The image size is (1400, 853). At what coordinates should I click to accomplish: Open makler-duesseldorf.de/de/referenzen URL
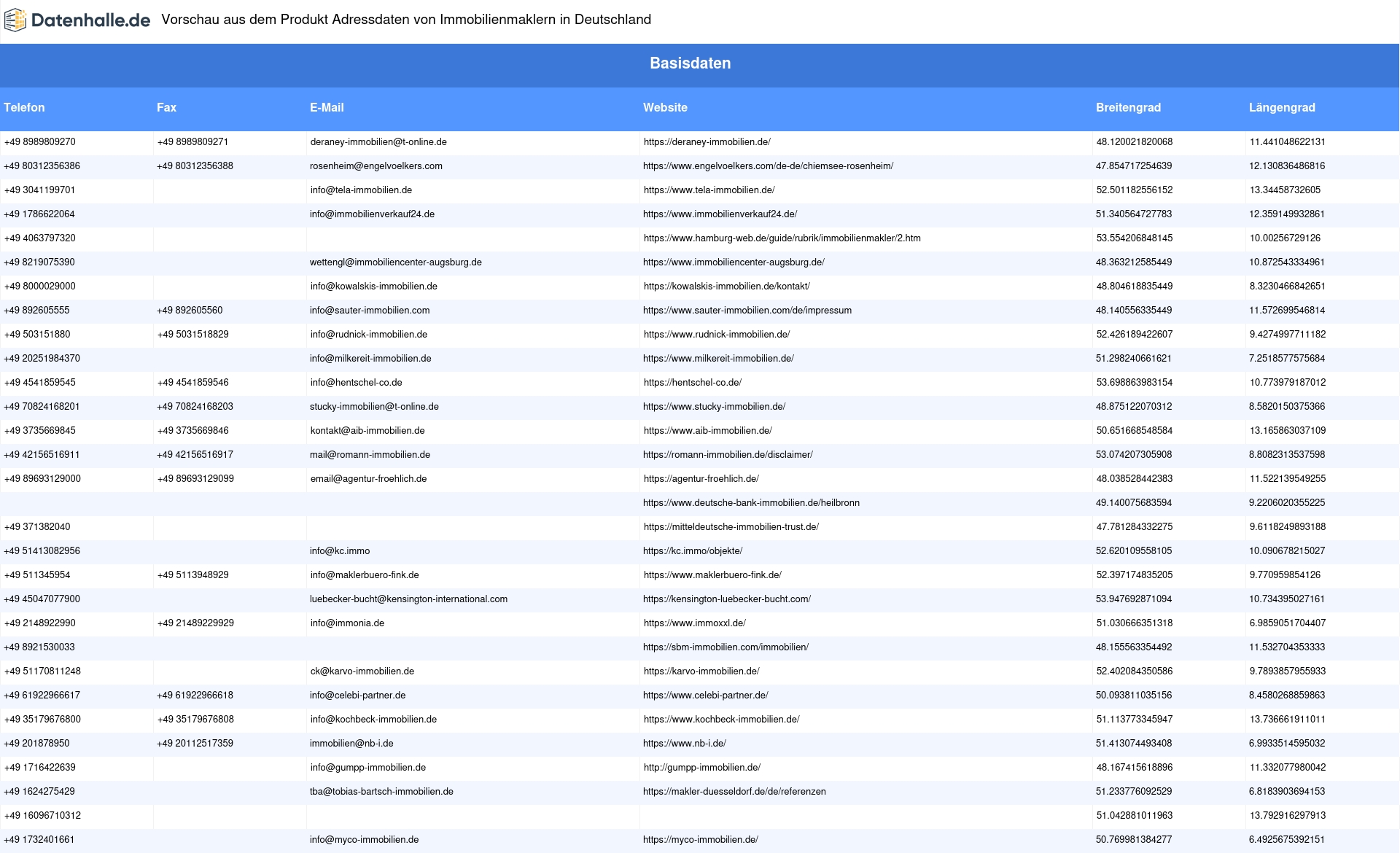(x=734, y=792)
